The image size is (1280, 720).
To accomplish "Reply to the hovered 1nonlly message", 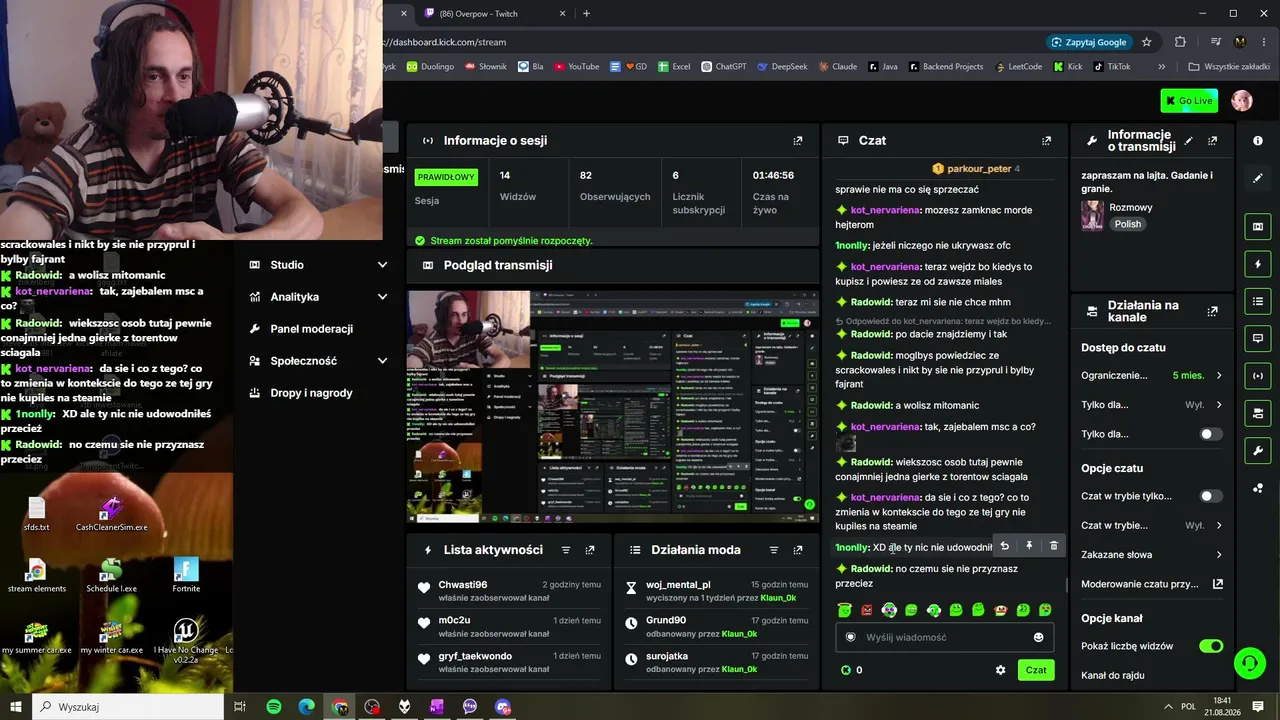I will click(1005, 546).
